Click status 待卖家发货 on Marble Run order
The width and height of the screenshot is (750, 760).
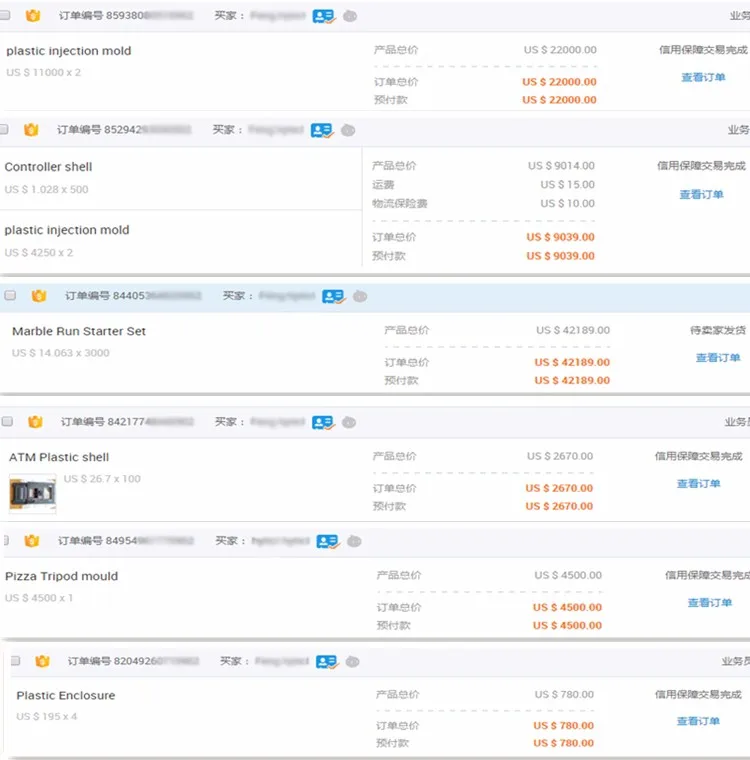[718, 331]
